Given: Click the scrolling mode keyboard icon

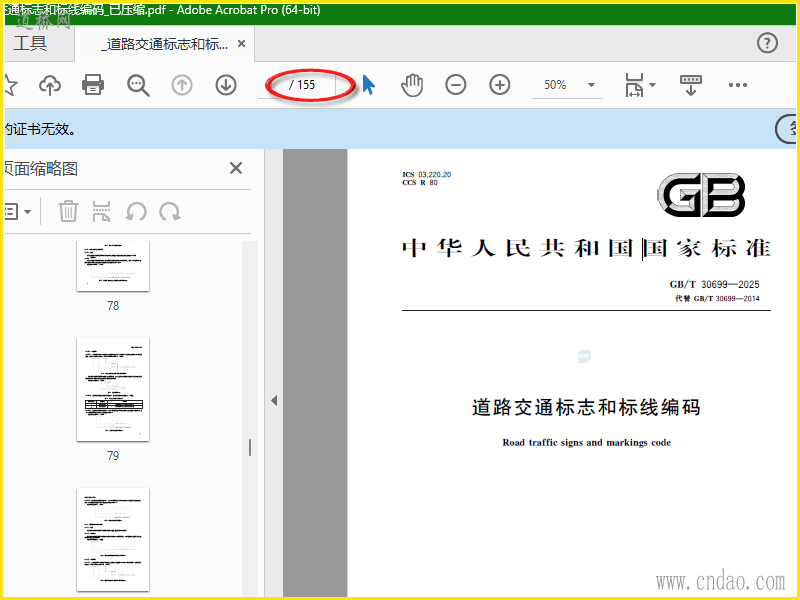Looking at the screenshot, I should pos(691,85).
